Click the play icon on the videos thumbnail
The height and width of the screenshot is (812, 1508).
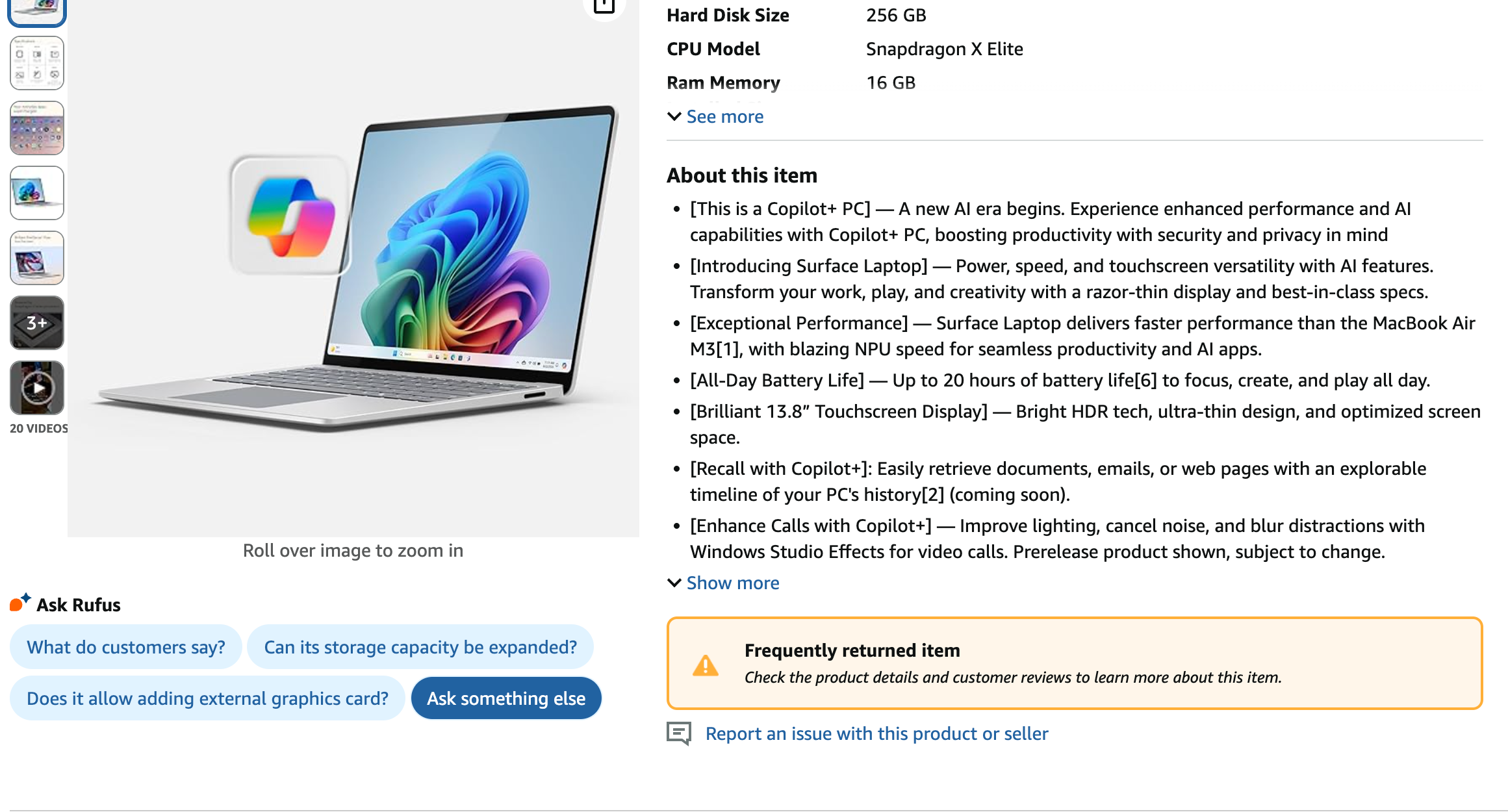(x=37, y=388)
